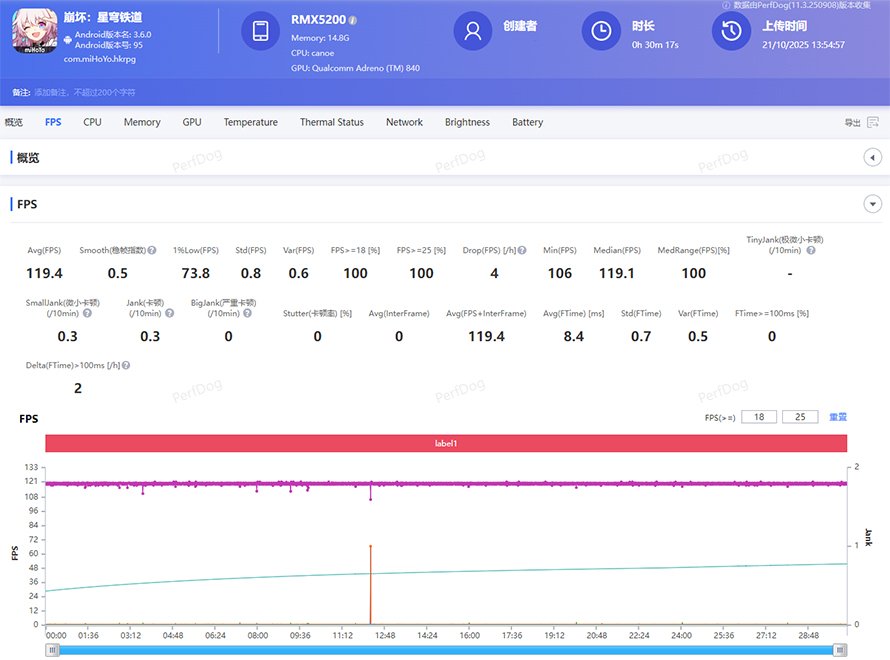
Task: Click the device tablet icon
Action: 260,31
